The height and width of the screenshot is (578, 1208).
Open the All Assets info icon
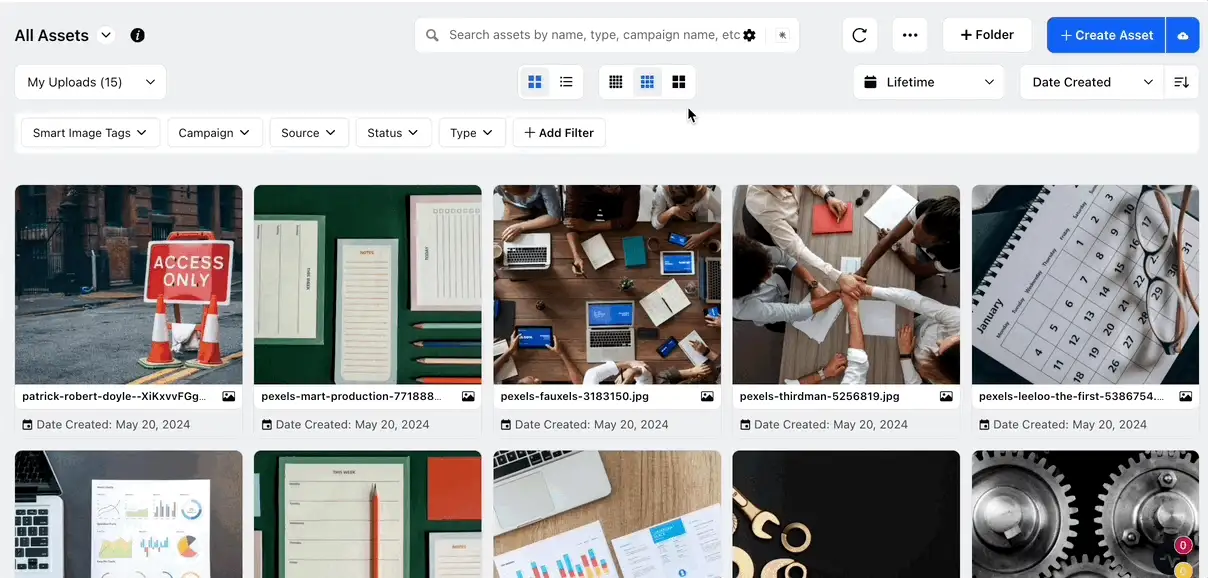[137, 34]
